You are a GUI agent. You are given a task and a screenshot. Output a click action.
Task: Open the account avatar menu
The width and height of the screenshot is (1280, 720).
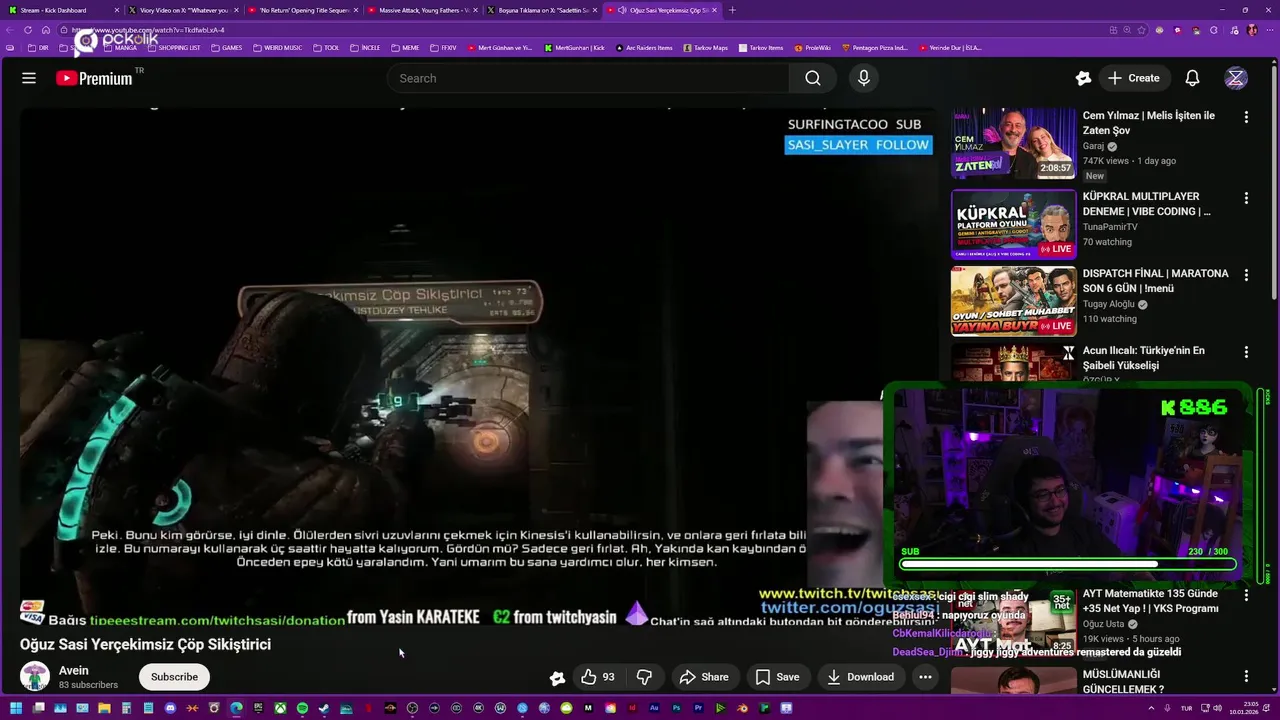click(1236, 78)
